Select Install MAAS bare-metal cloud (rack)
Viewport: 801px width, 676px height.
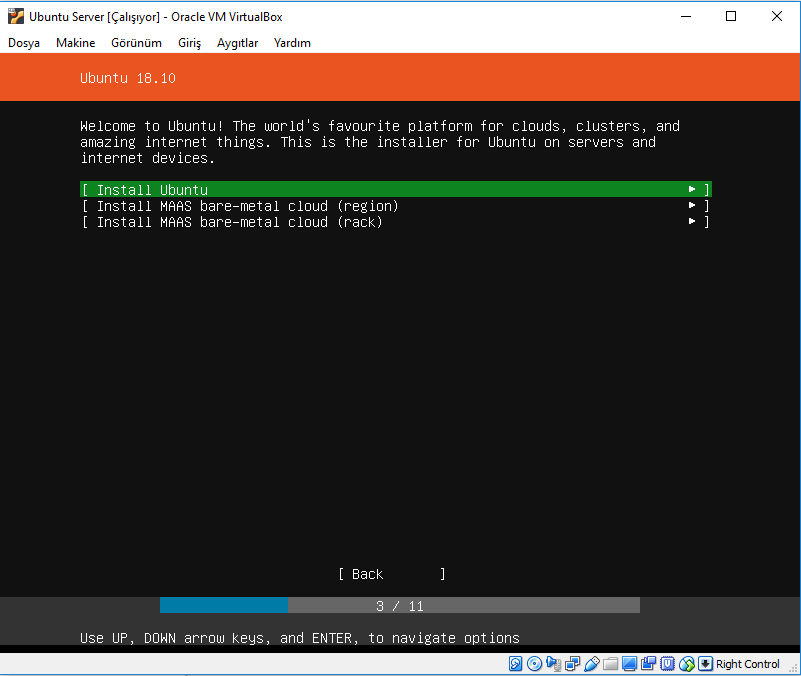[x=396, y=222]
